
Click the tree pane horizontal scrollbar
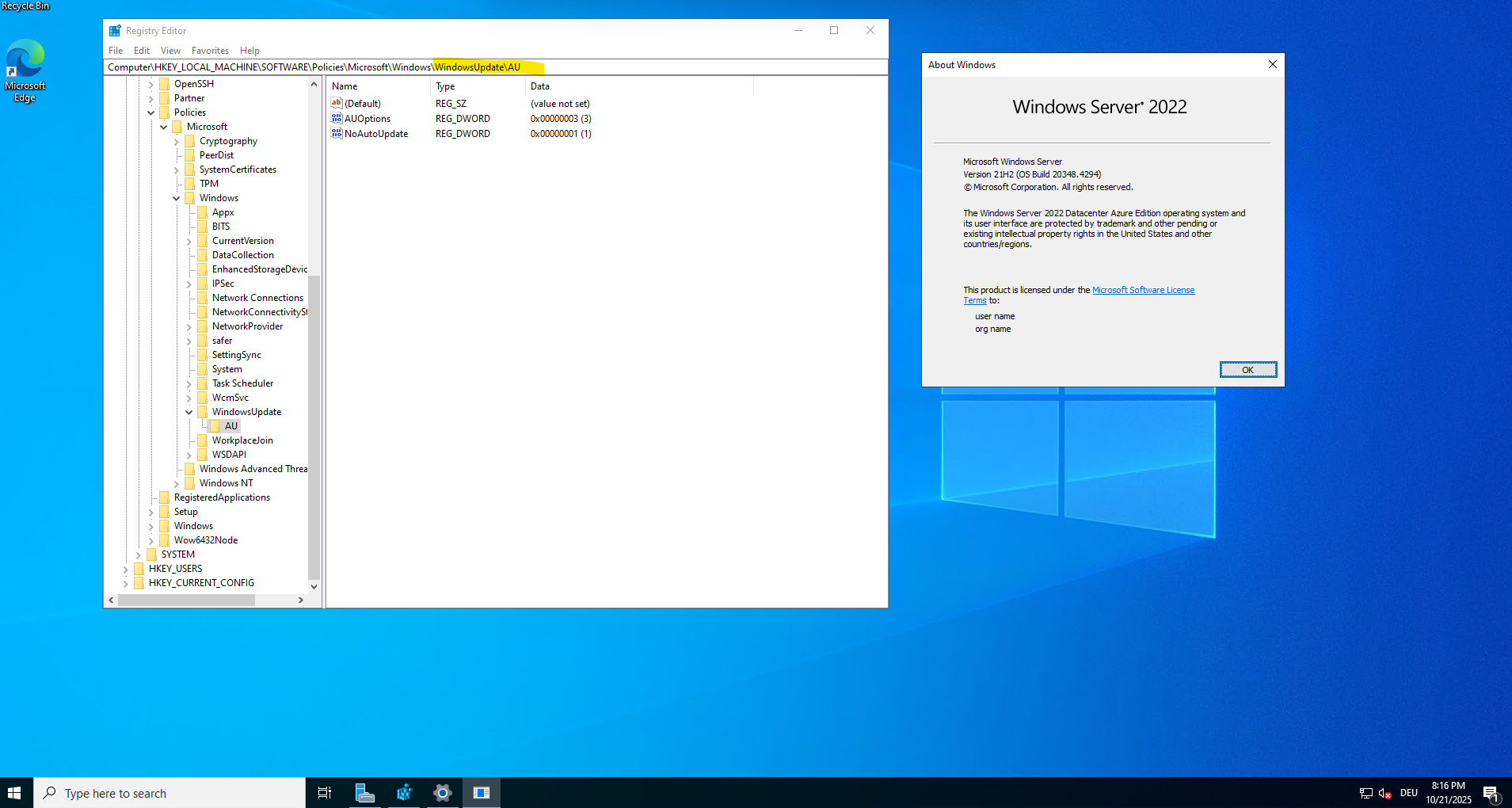coord(186,600)
